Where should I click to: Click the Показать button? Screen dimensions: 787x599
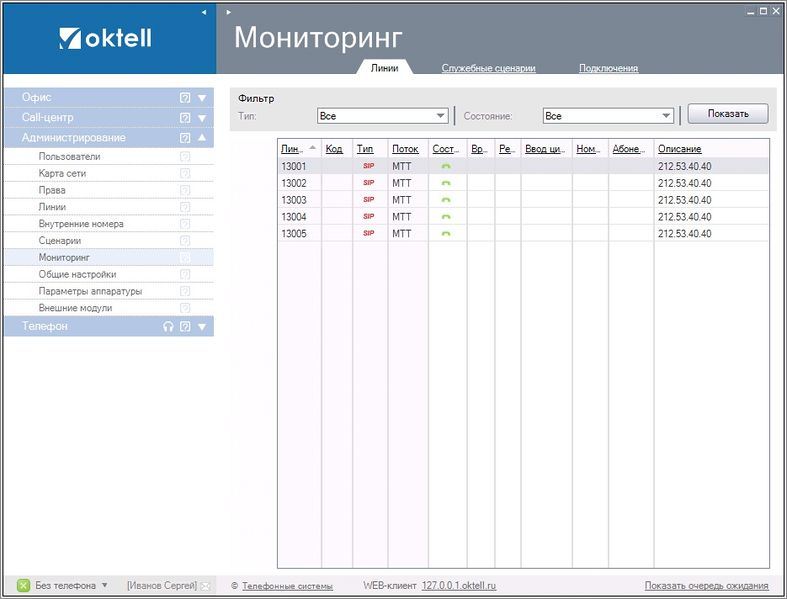click(x=728, y=114)
